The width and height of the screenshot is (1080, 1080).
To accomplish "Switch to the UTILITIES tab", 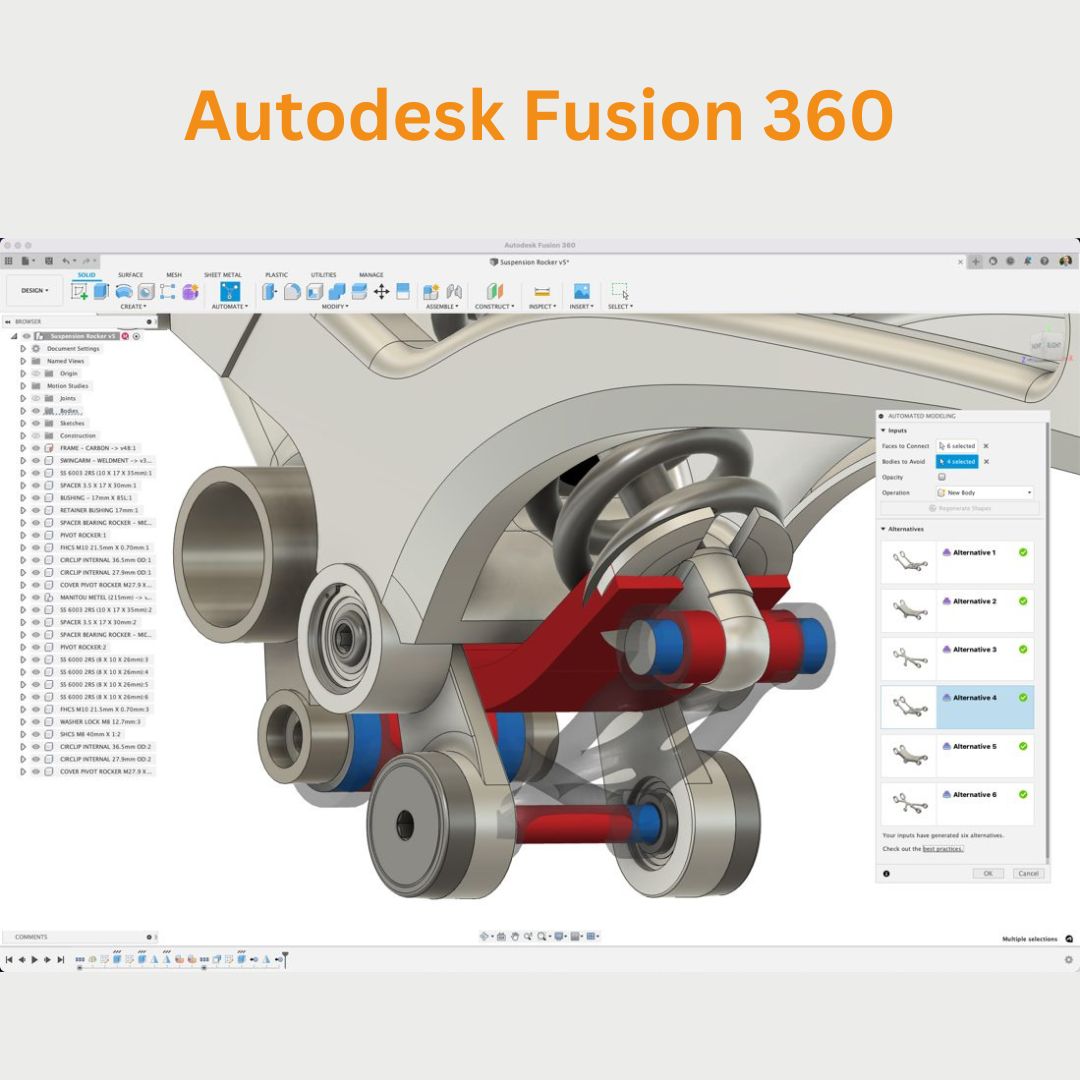I will [323, 275].
